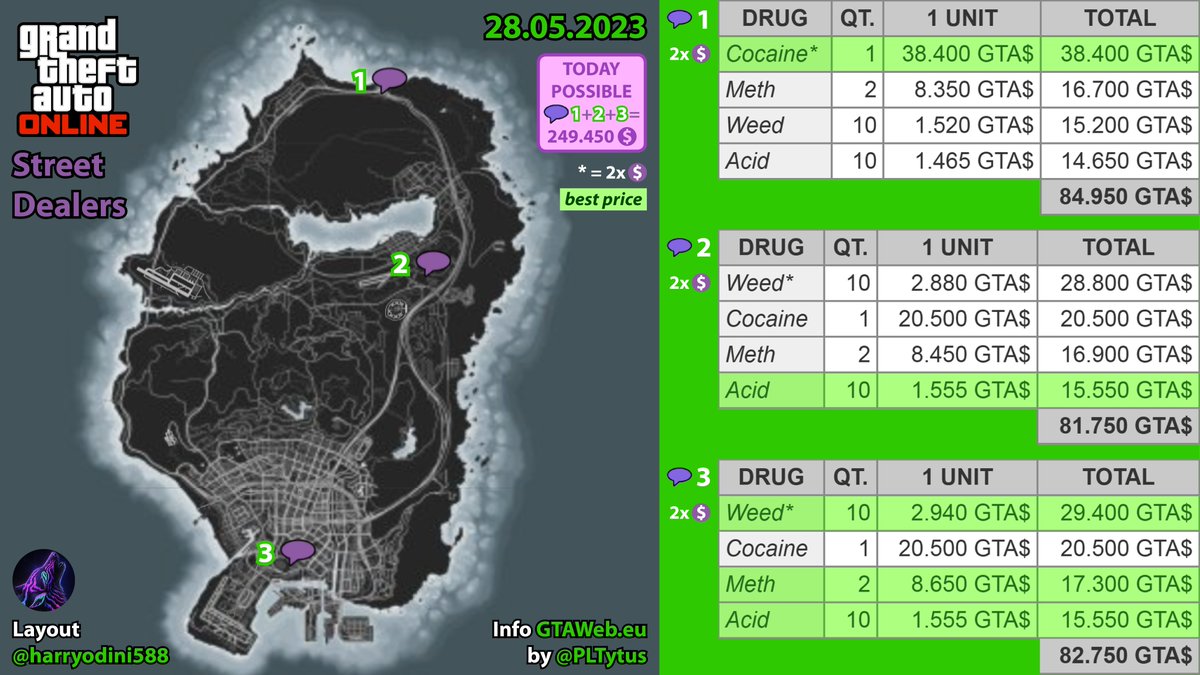1200x675 pixels.
Task: Click the speech bubble icon heading dealer 3 table
Action: pos(681,476)
